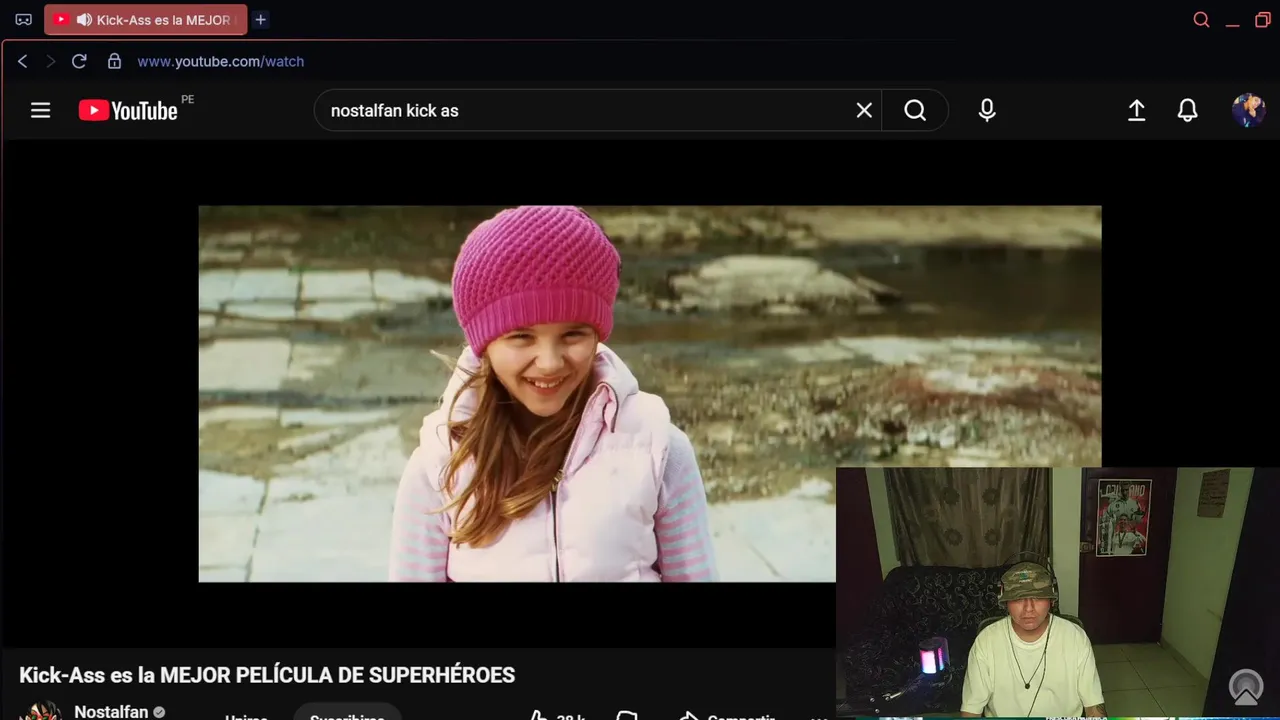Open the upload video button
The width and height of the screenshot is (1280, 720).
pyautogui.click(x=1136, y=110)
